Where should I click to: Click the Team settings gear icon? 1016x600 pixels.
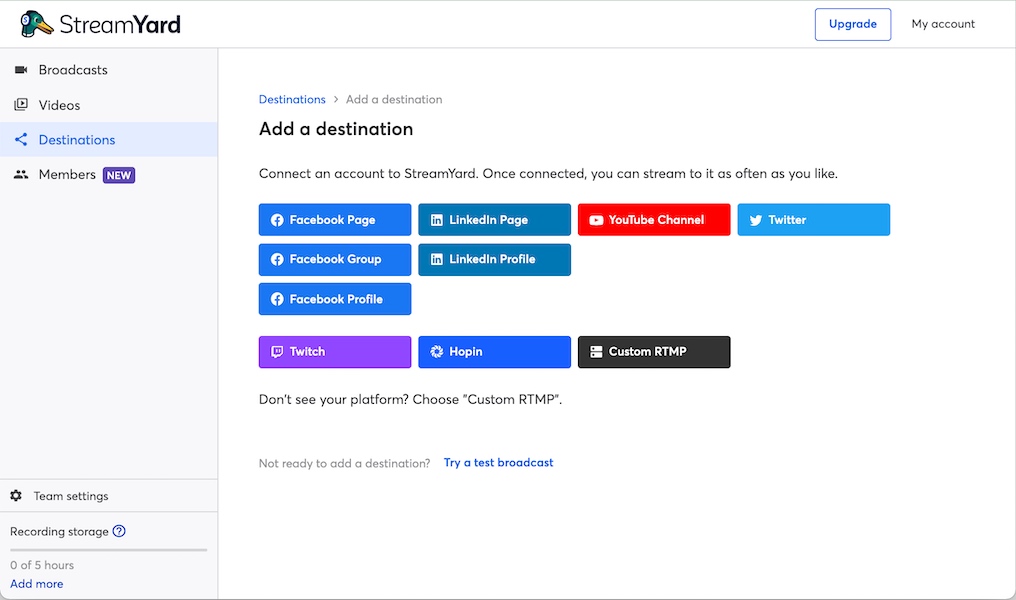pyautogui.click(x=16, y=496)
